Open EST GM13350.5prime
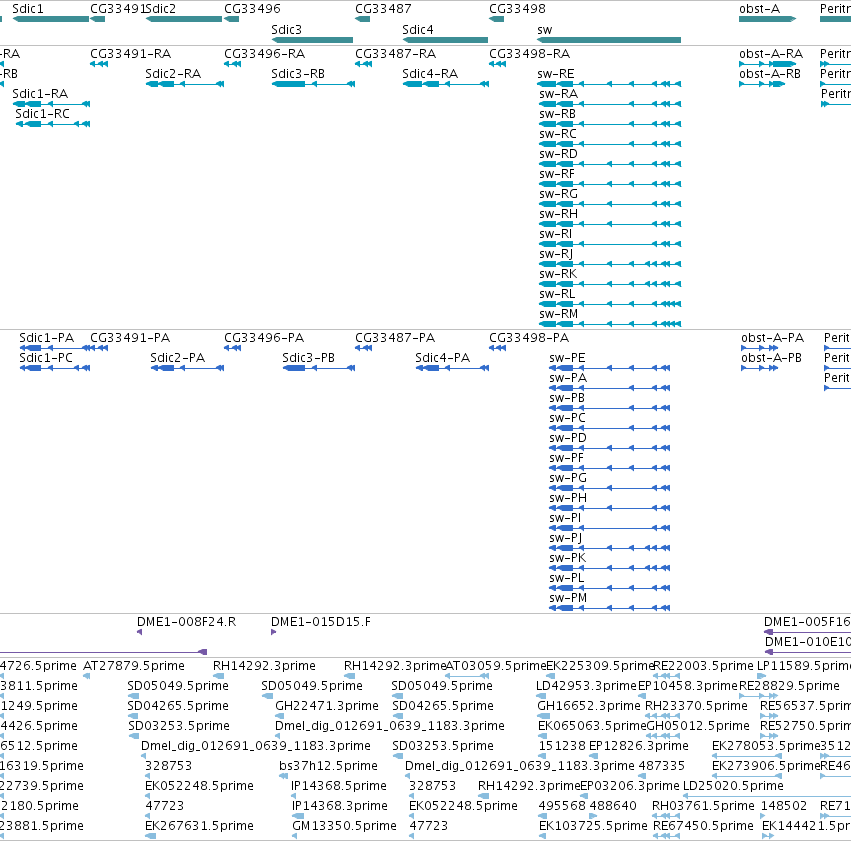This screenshot has height=841, width=851. tap(295, 836)
